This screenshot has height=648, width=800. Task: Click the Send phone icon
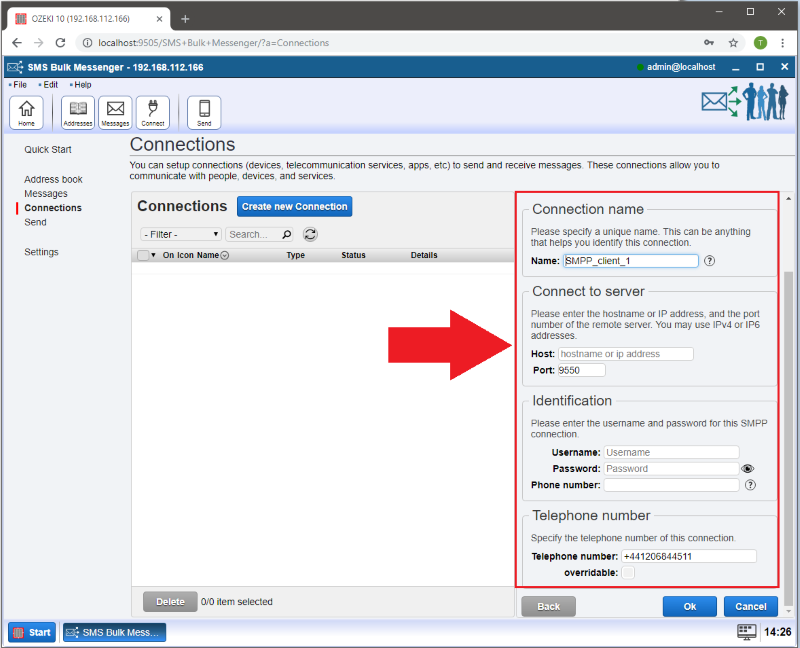coord(204,112)
